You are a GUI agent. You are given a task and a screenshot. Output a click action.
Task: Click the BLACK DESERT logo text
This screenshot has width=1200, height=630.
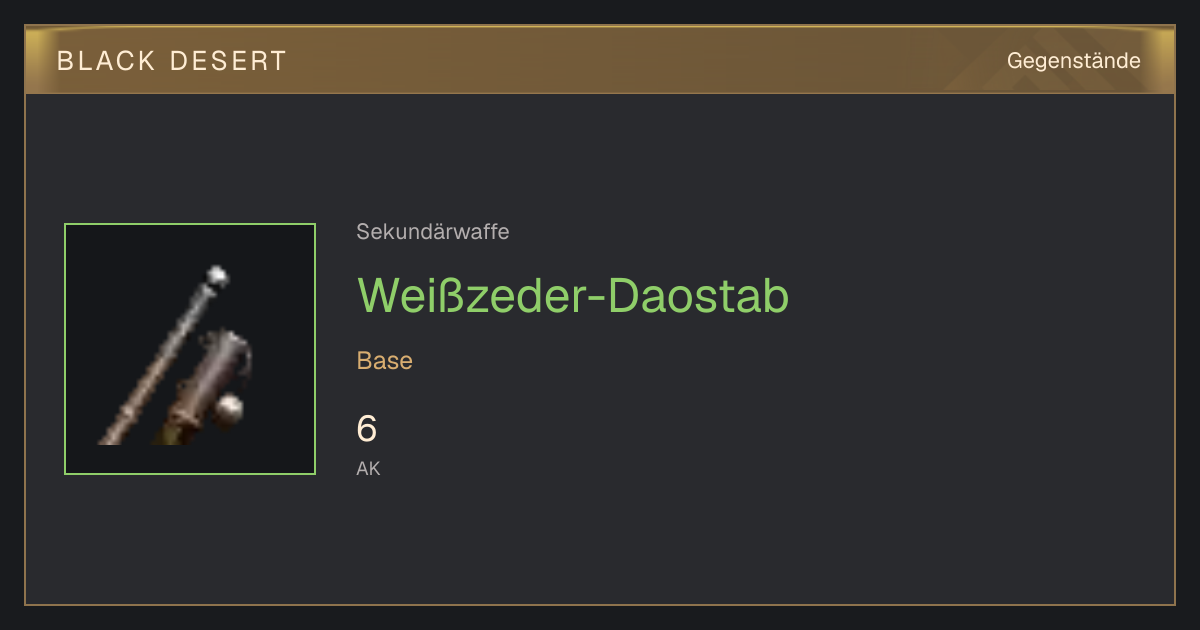point(172,61)
